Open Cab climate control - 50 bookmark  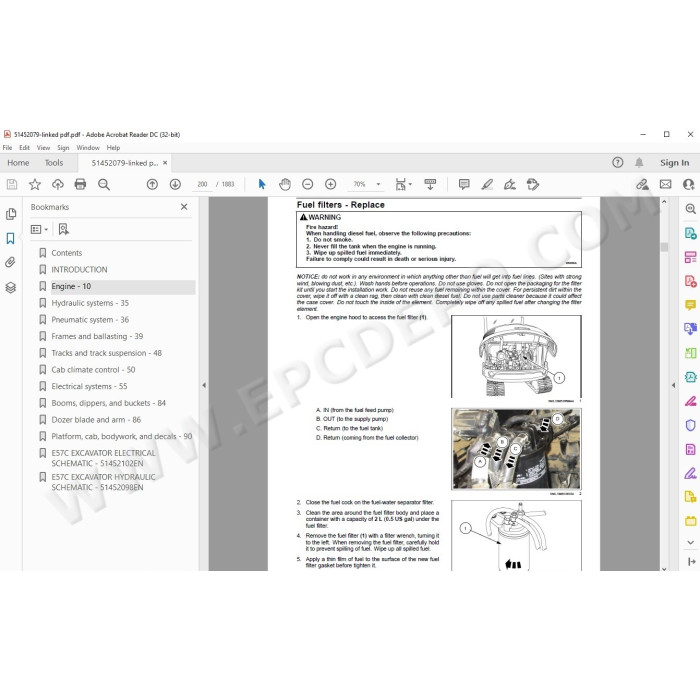(x=93, y=370)
